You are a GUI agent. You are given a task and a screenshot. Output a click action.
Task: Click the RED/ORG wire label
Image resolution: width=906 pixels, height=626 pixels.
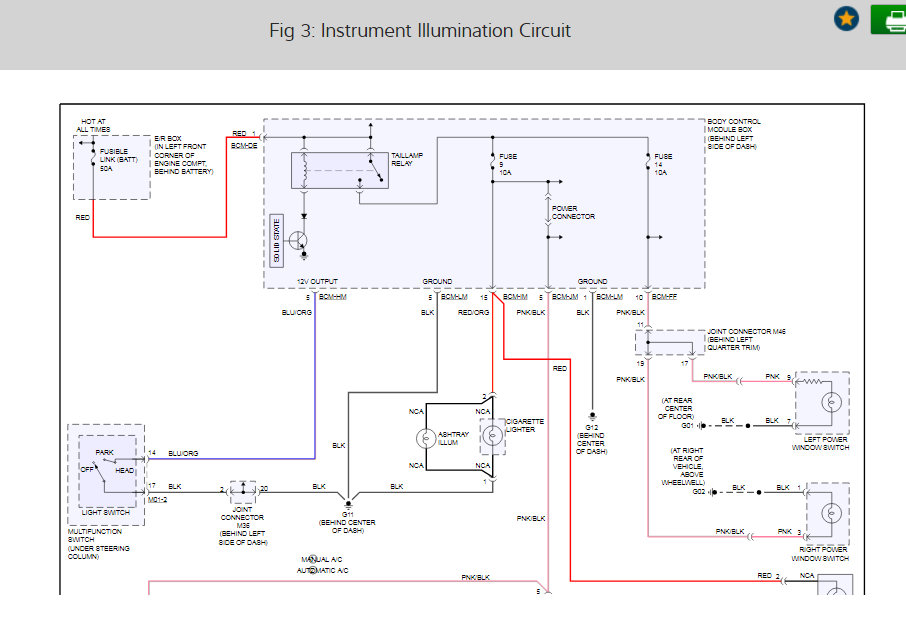[473, 312]
